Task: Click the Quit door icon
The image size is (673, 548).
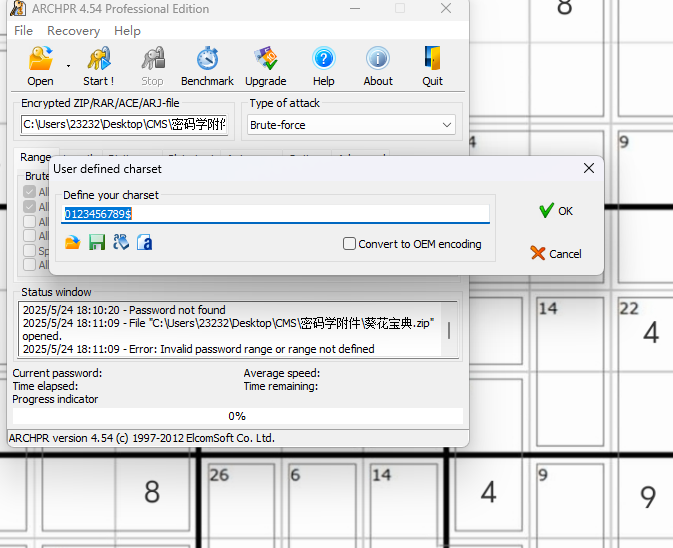Action: [x=432, y=60]
